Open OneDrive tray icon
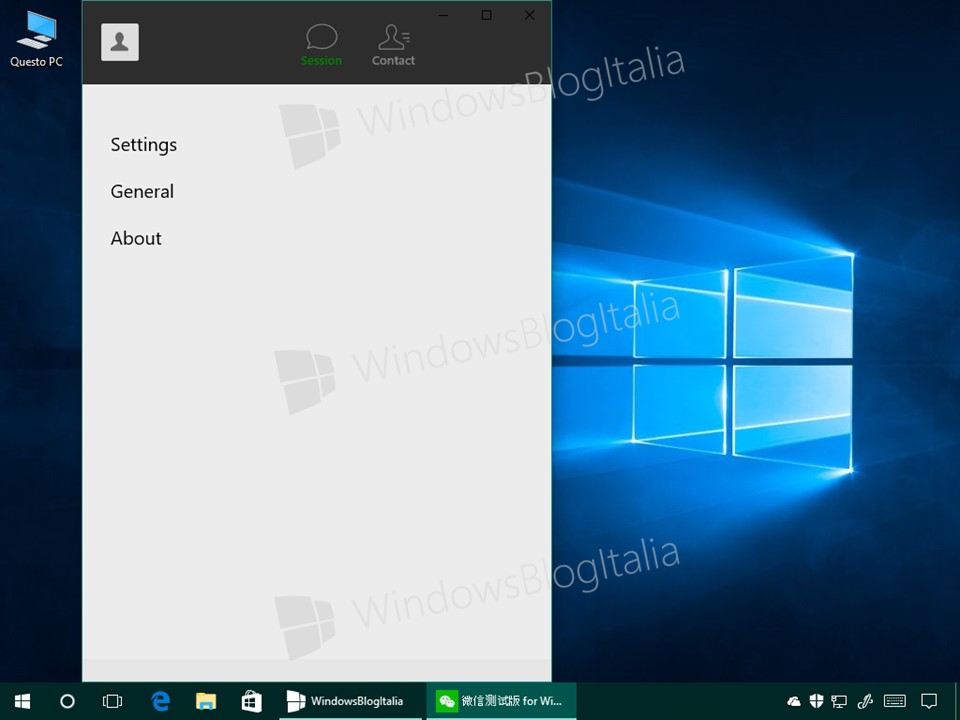The width and height of the screenshot is (960, 720). tap(794, 701)
